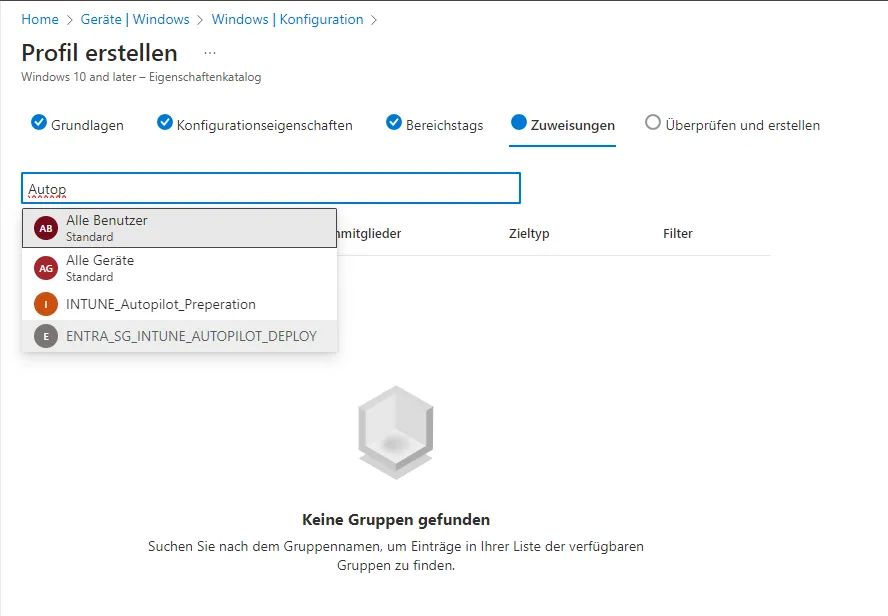
Task: Pick ENTRA_SG_INTUNE_AUTOPILOT_DEPLOY group
Action: (x=191, y=336)
